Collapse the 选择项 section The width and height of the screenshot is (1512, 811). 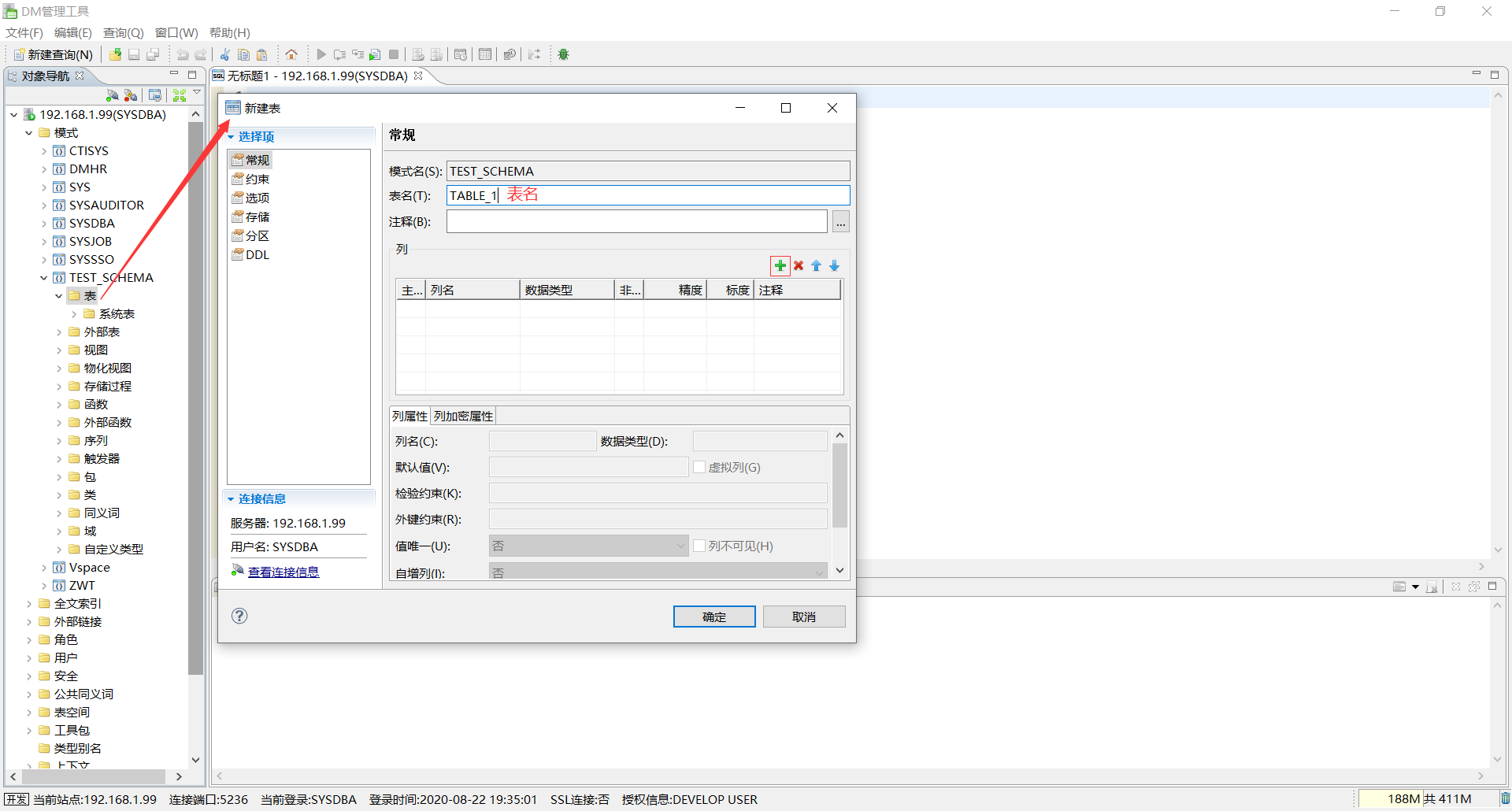(231, 137)
